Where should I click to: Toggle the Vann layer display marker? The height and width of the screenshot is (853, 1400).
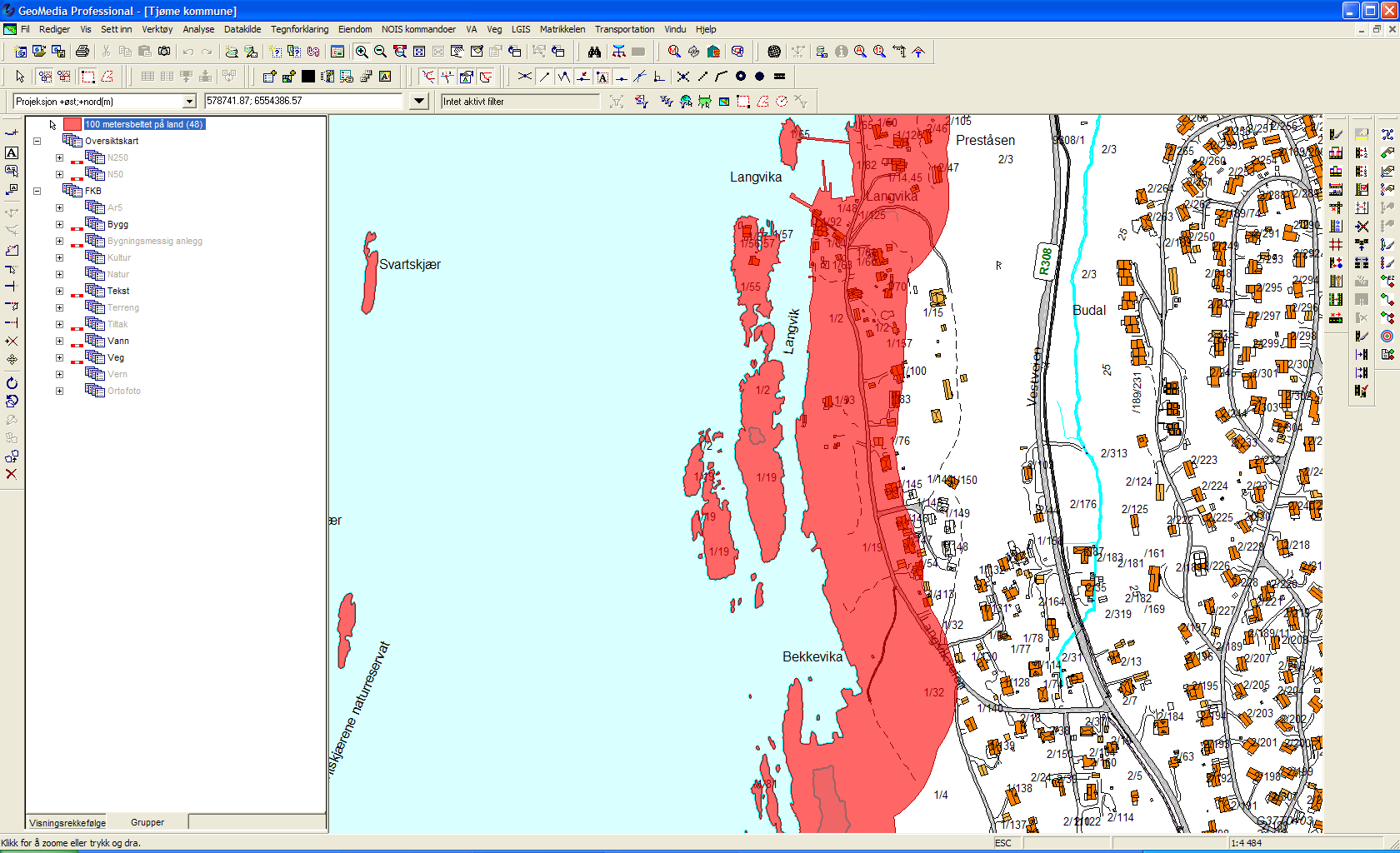tap(77, 345)
